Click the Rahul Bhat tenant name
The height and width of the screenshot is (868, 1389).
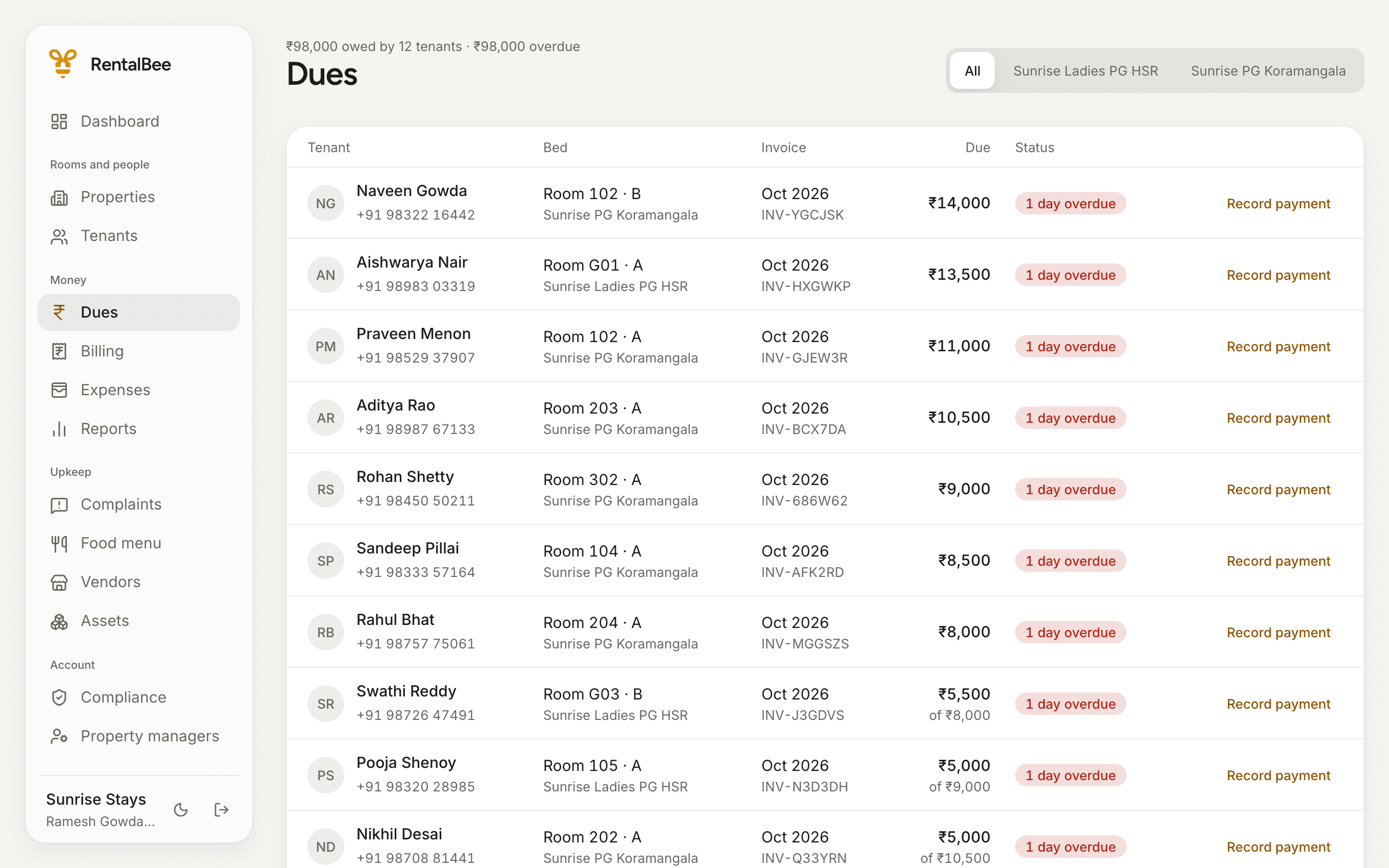[x=395, y=620]
